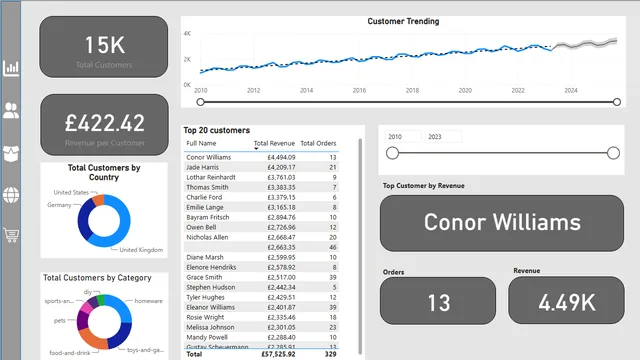Viewport: 640px width, 360px height.
Task: Select Stephen Hudson row in table
Action: point(261,287)
